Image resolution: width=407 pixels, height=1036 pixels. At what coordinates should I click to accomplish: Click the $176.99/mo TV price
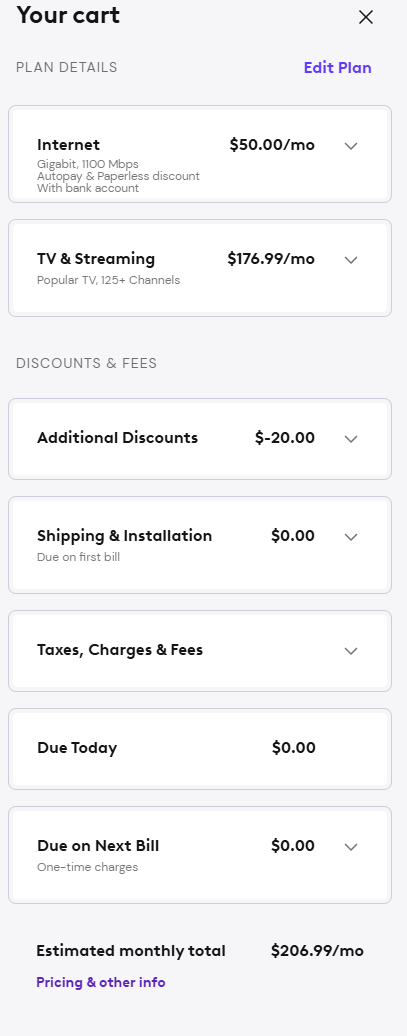pos(271,259)
